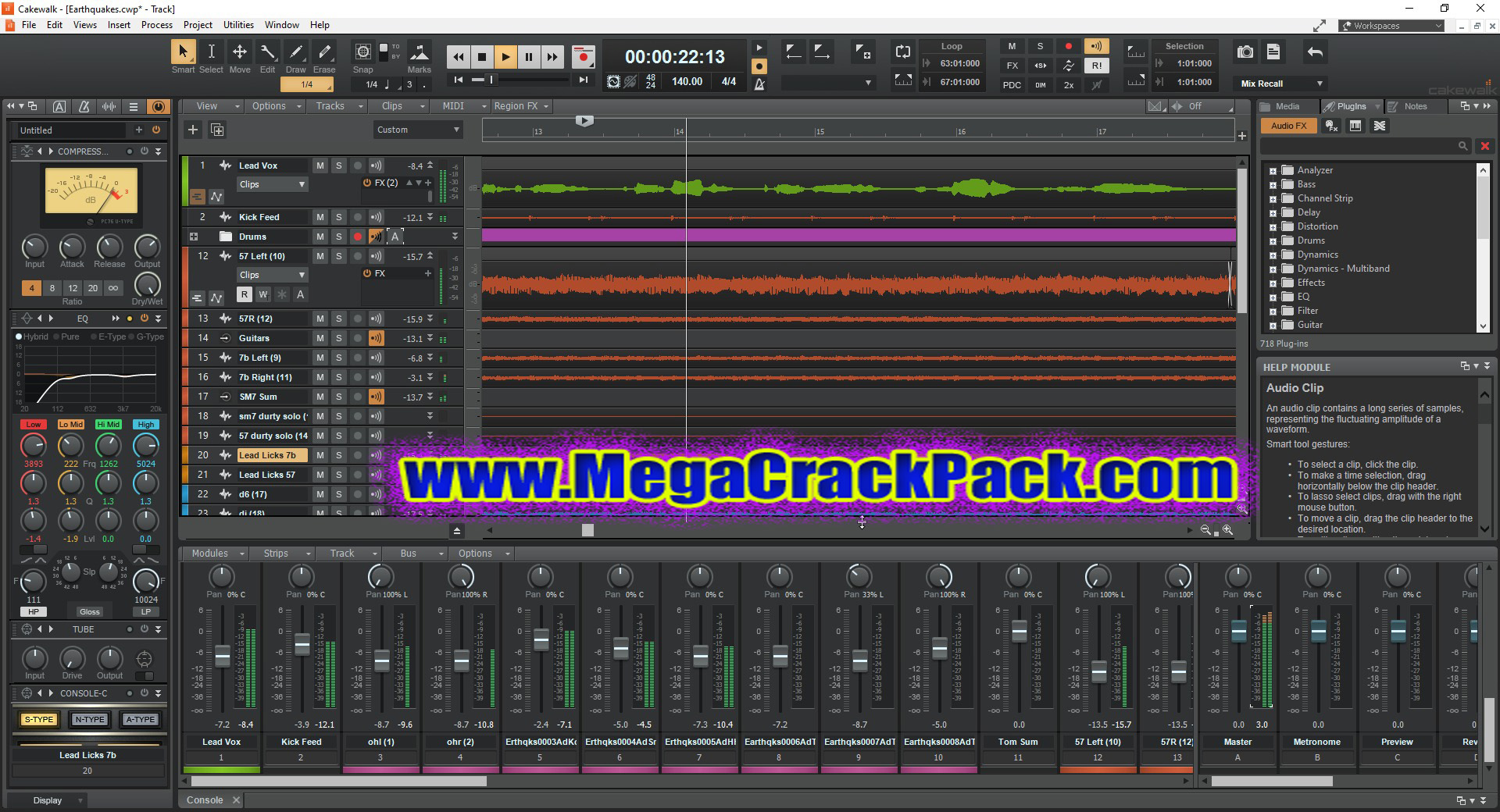
Task: Open the Audio FX plugin category
Action: (x=1288, y=126)
